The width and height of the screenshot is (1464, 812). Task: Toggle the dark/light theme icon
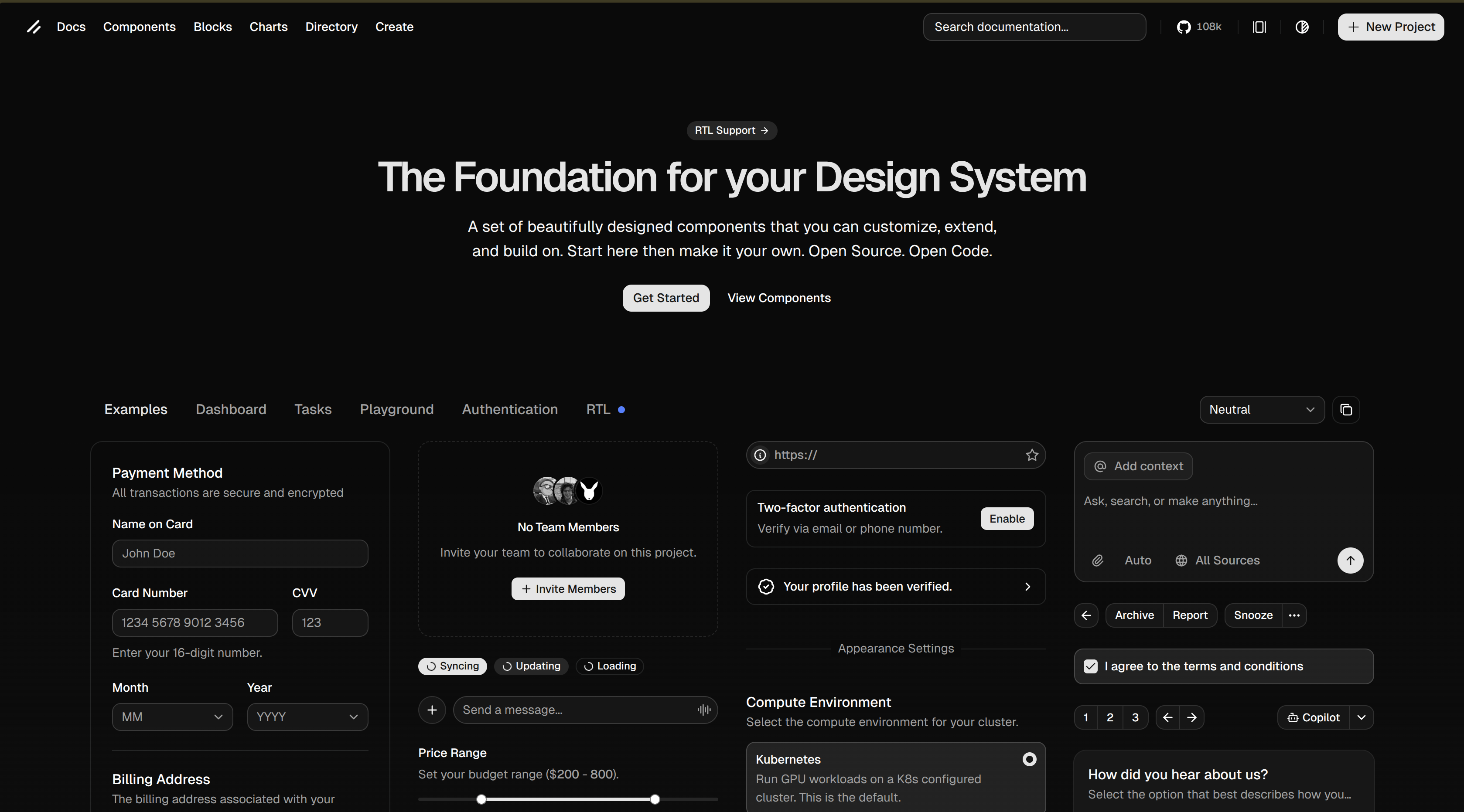coord(1302,27)
